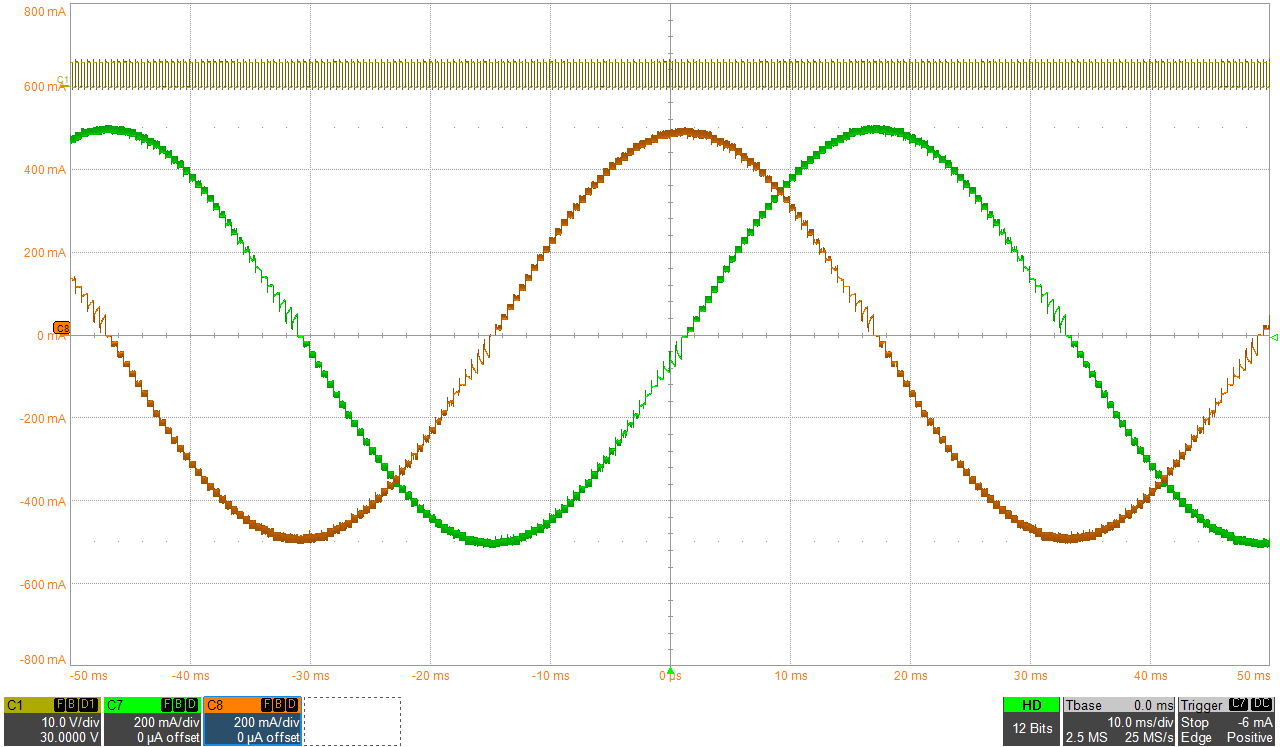
Task: Open the C1 channel descriptor box
Action: tap(52, 721)
